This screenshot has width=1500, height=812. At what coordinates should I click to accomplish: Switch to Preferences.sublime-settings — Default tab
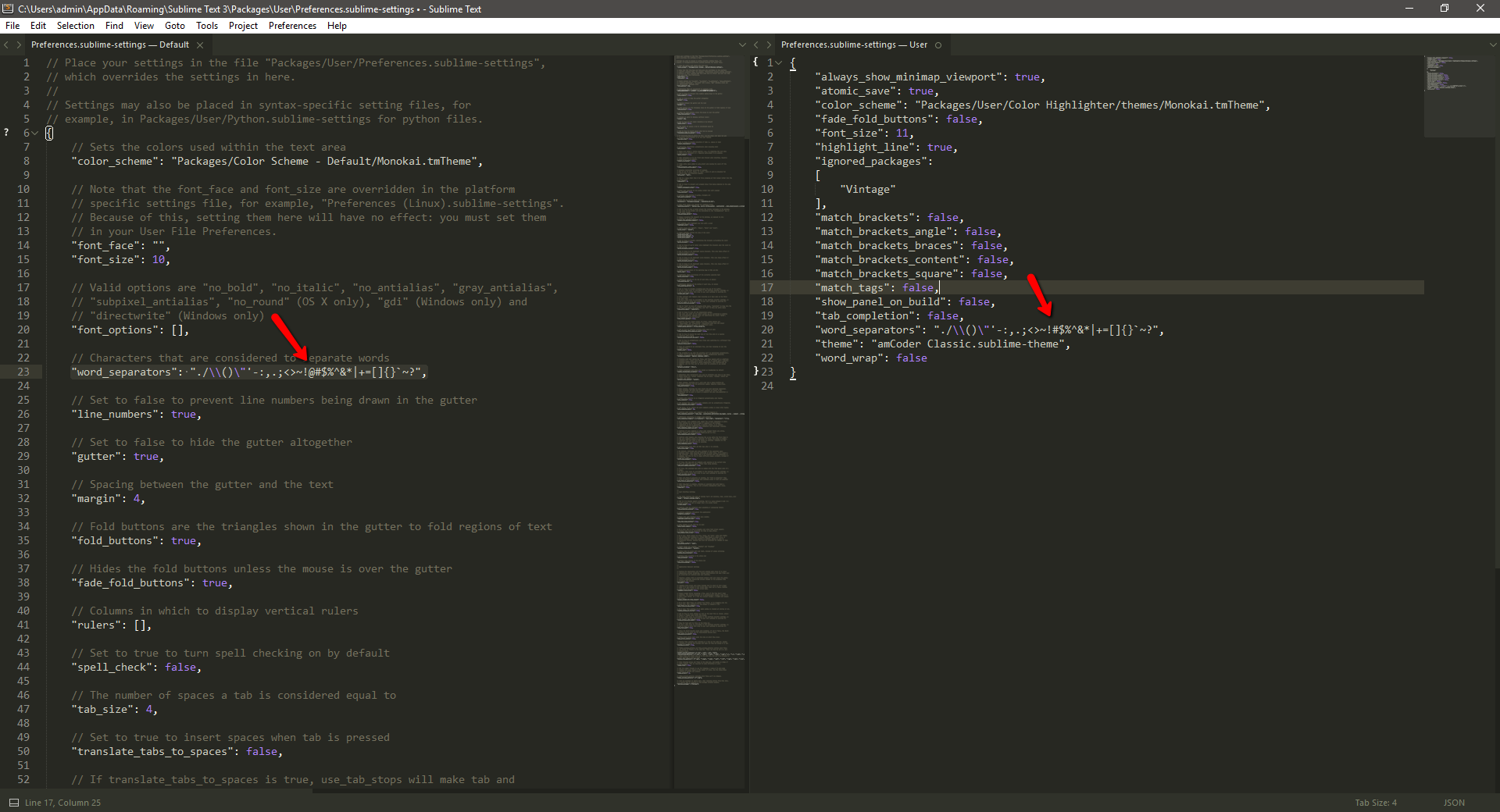tap(110, 45)
